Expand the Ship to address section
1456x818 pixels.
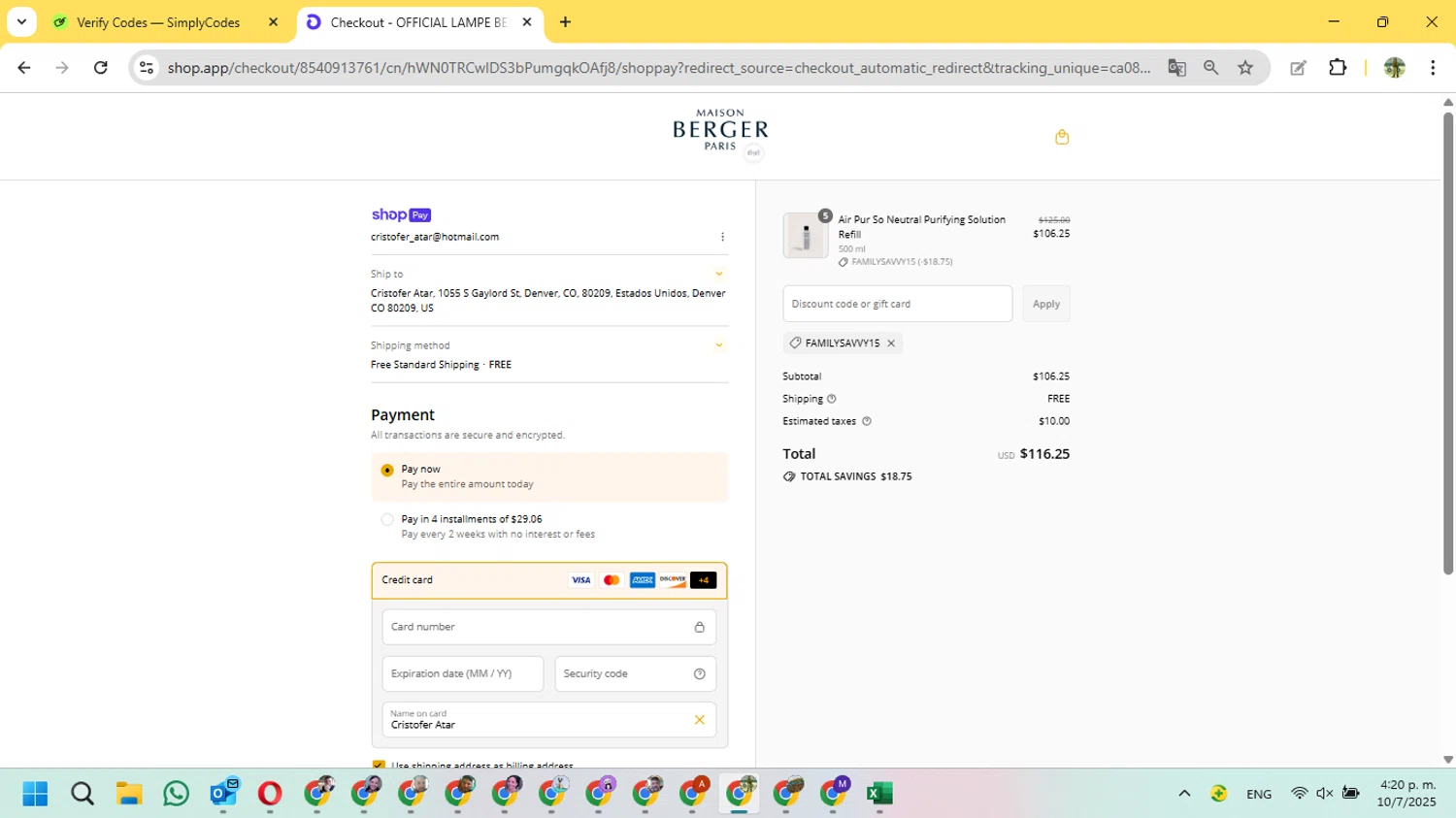(x=719, y=275)
